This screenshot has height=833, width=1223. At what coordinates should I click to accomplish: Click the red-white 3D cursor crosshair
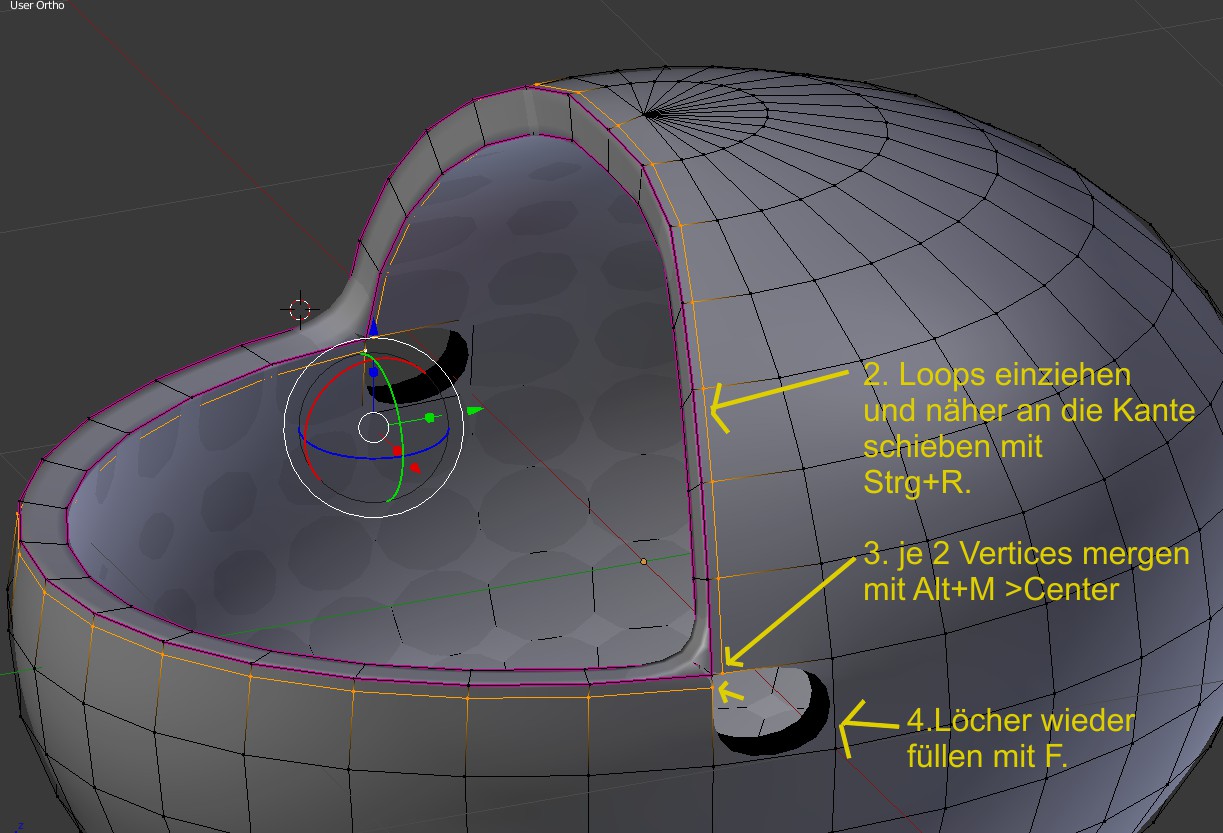pyautogui.click(x=299, y=308)
